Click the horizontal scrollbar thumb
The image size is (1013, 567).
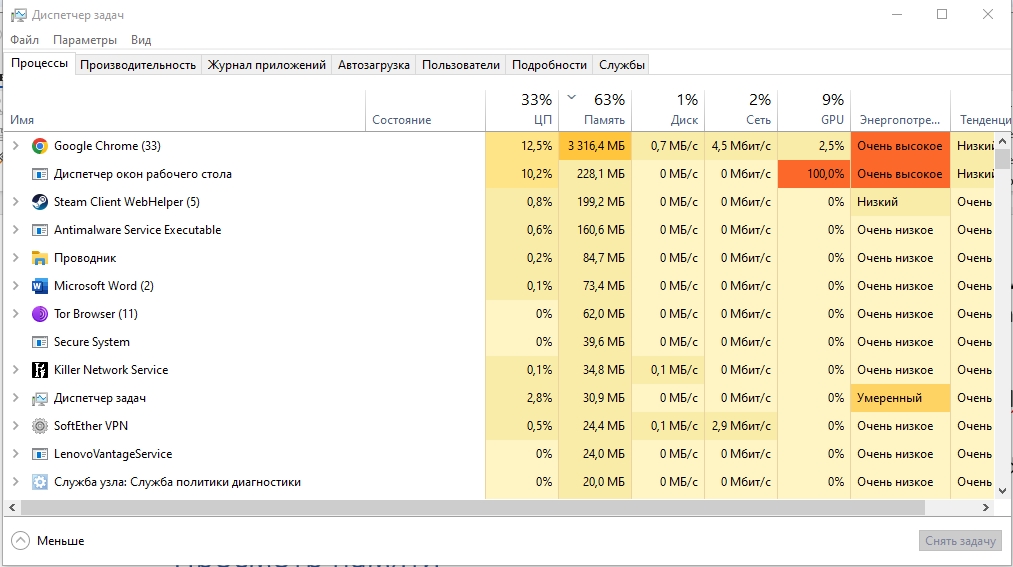(473, 508)
